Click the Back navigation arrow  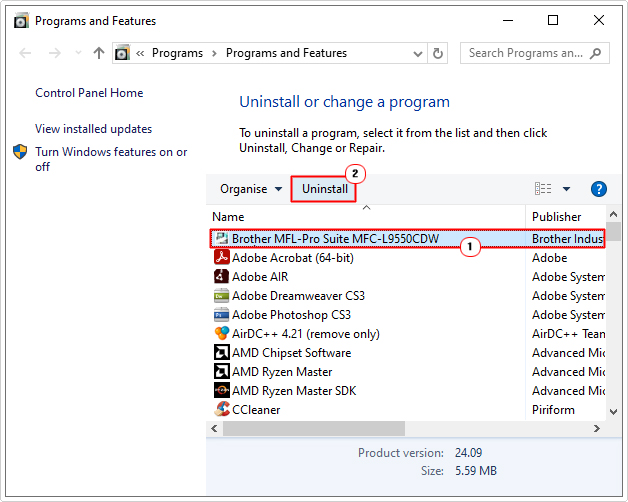25,53
